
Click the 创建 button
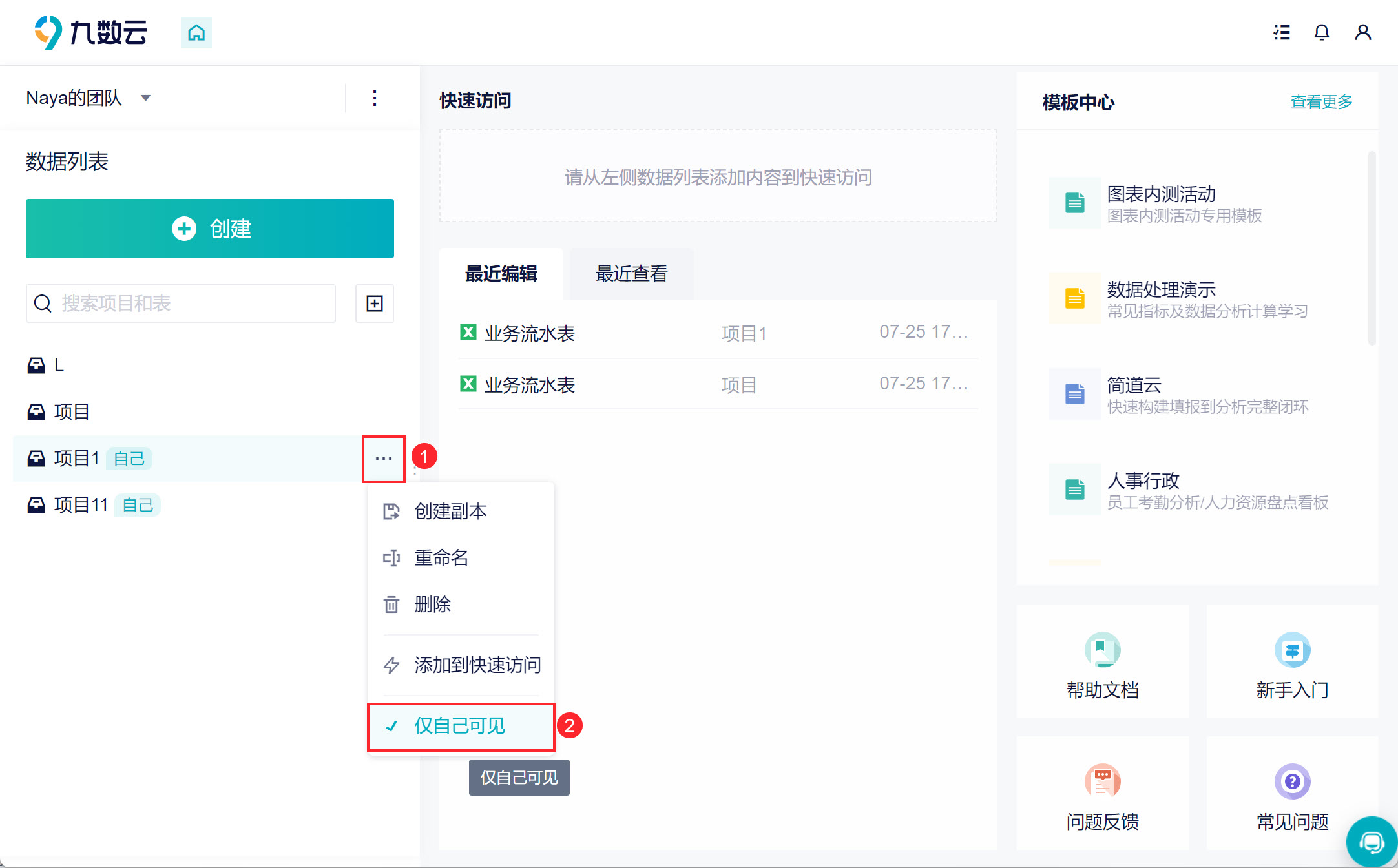pyautogui.click(x=210, y=229)
